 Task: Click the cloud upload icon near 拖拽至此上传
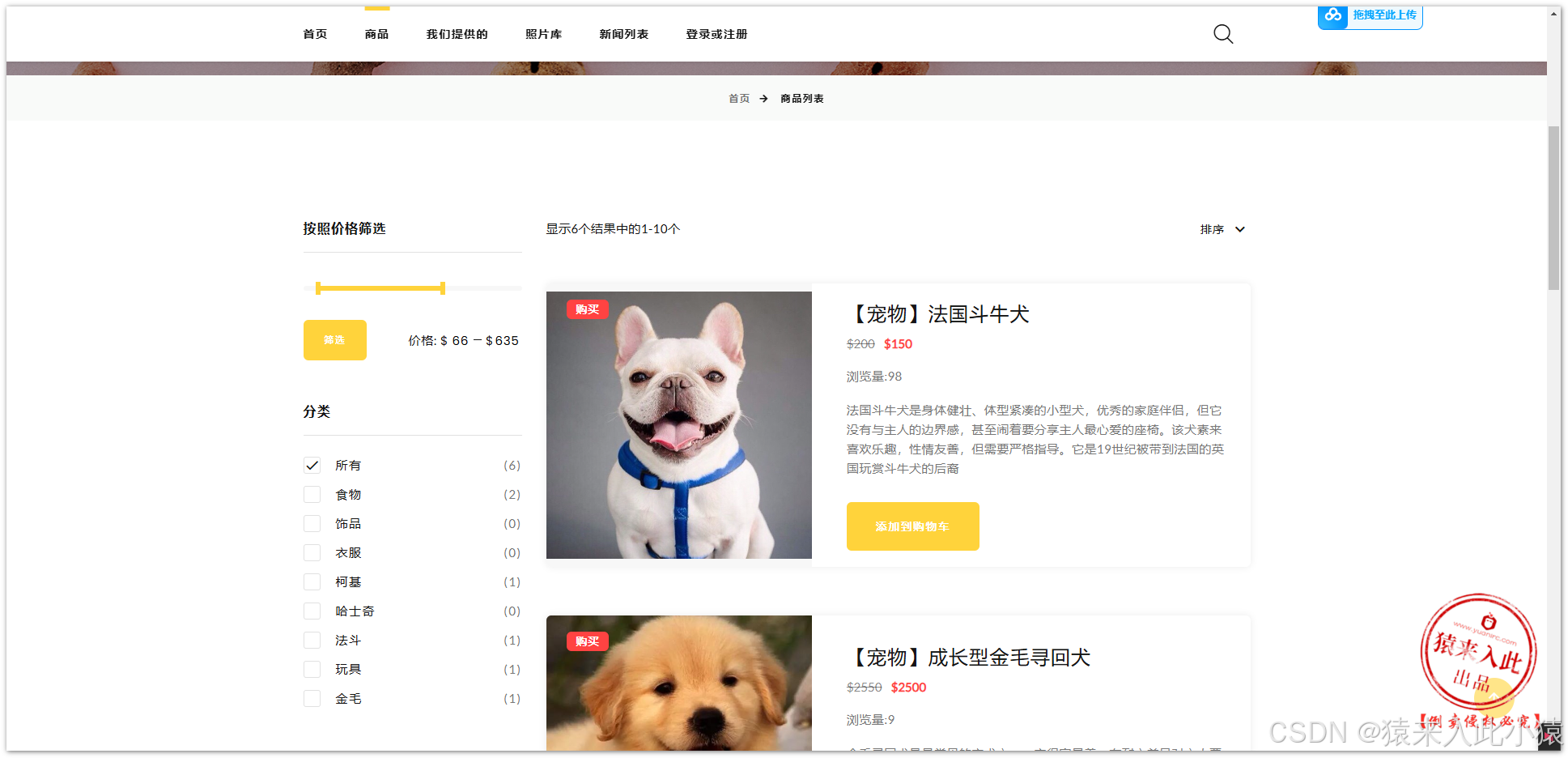click(1332, 15)
